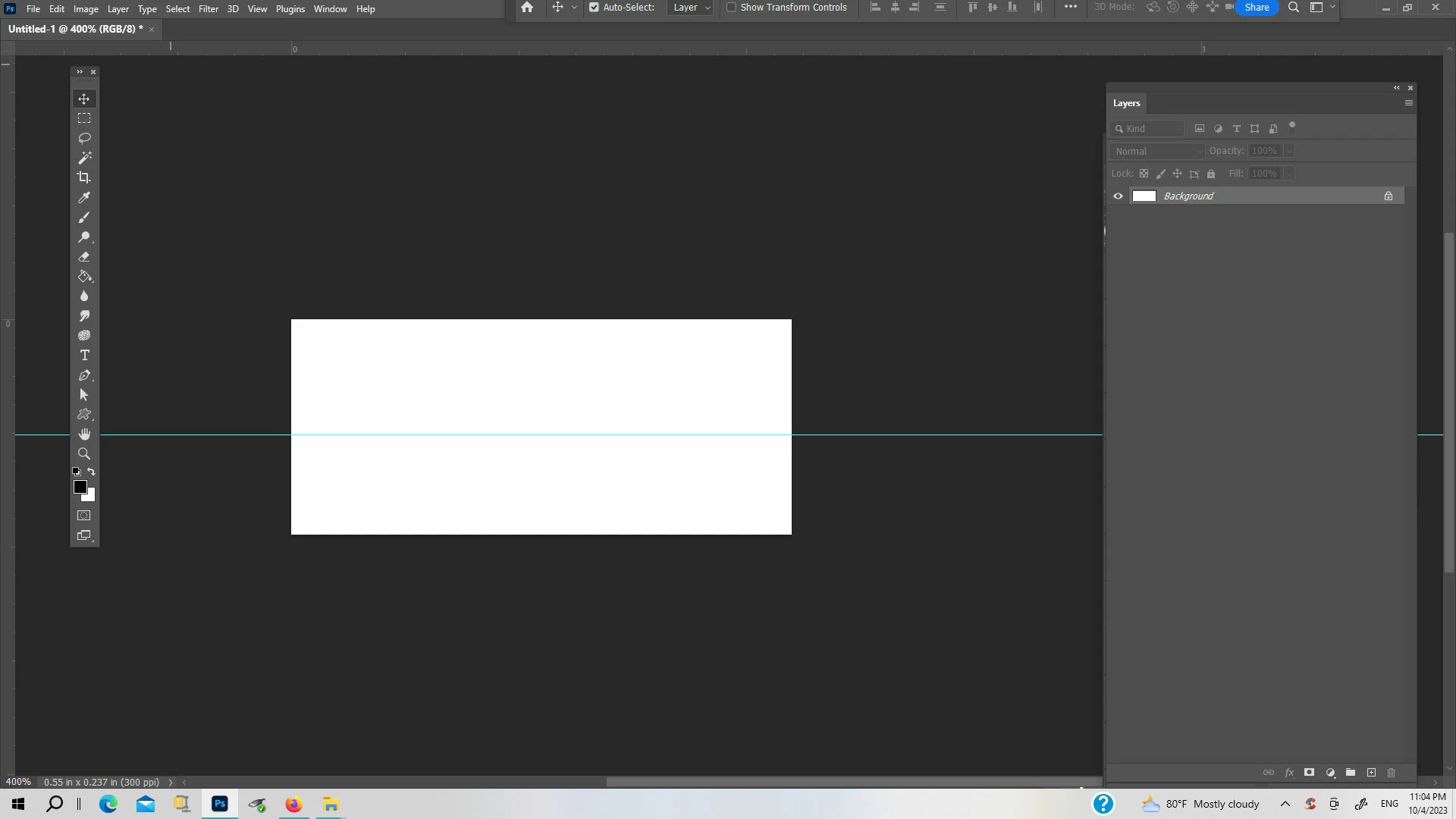Click the Share button
Screen dimensions: 1456x819
(x=1257, y=8)
